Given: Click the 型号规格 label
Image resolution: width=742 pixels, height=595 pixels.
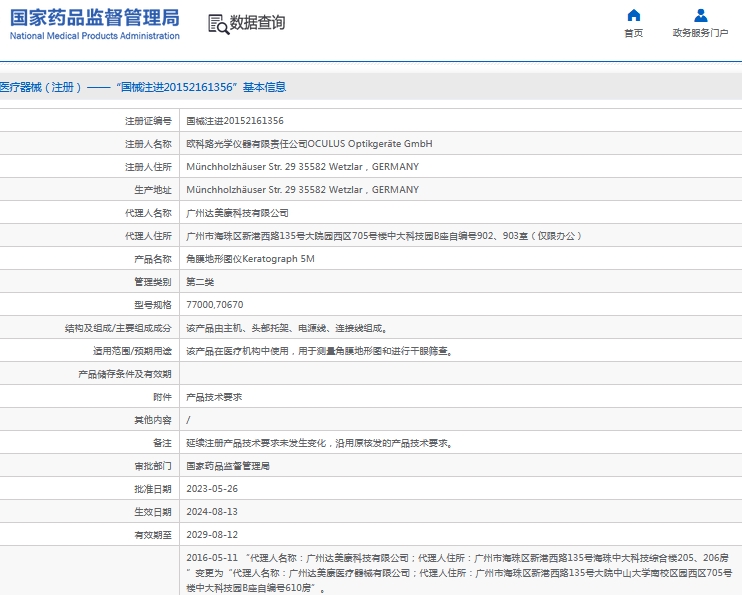Looking at the screenshot, I should pyautogui.click(x=153, y=305).
